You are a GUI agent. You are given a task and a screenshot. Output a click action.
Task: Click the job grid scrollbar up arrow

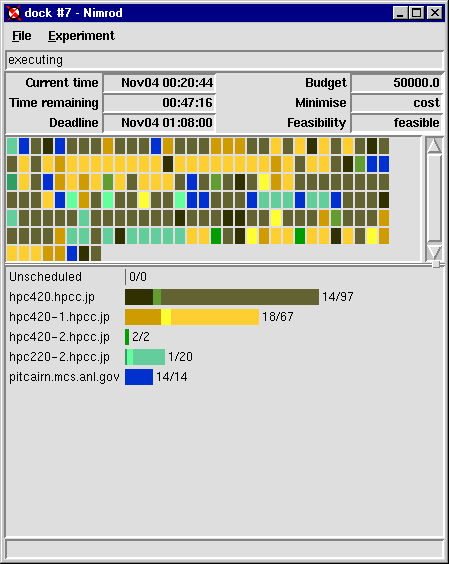(434, 145)
